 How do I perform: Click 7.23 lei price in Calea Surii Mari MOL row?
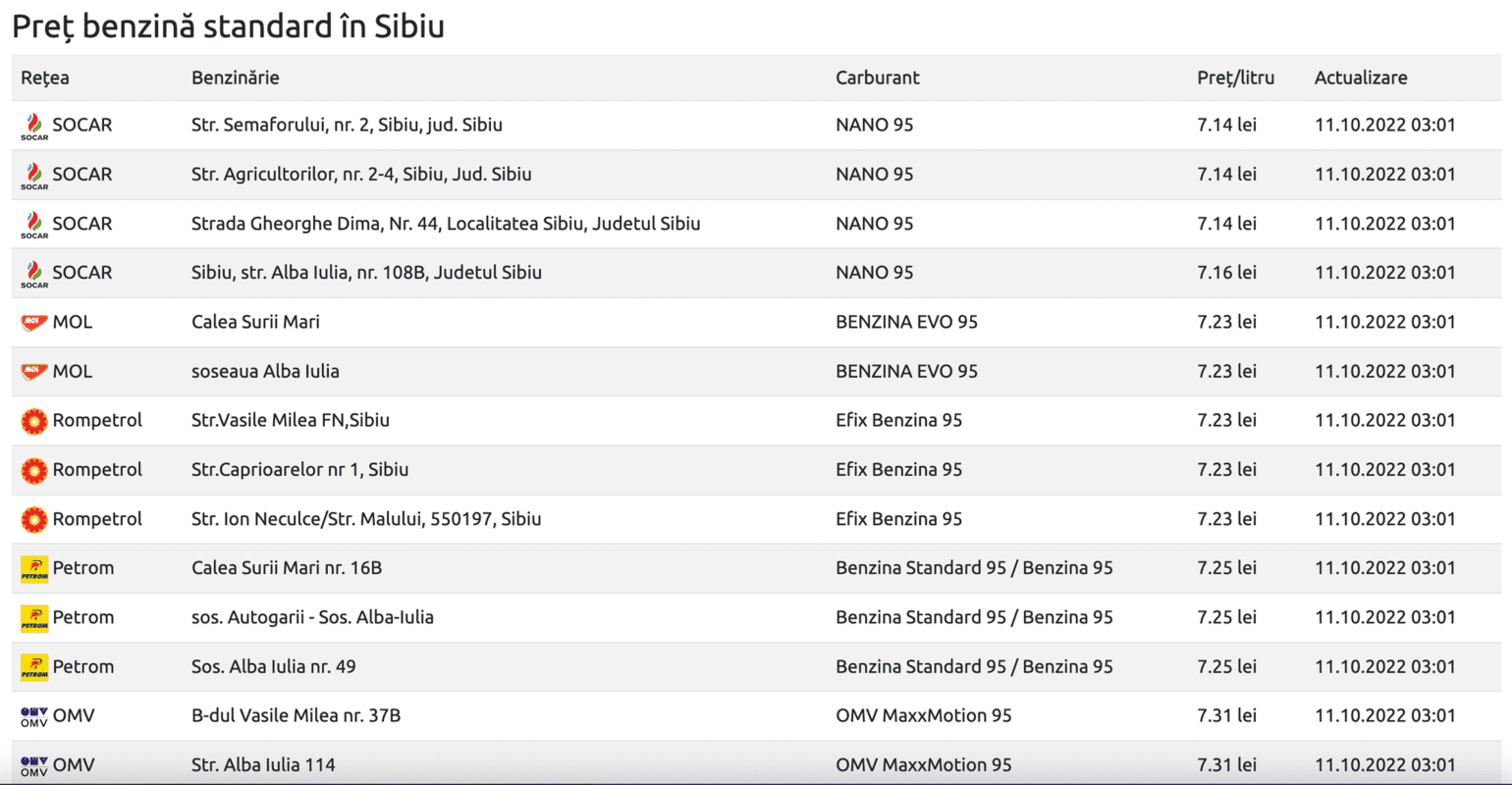pos(1226,322)
